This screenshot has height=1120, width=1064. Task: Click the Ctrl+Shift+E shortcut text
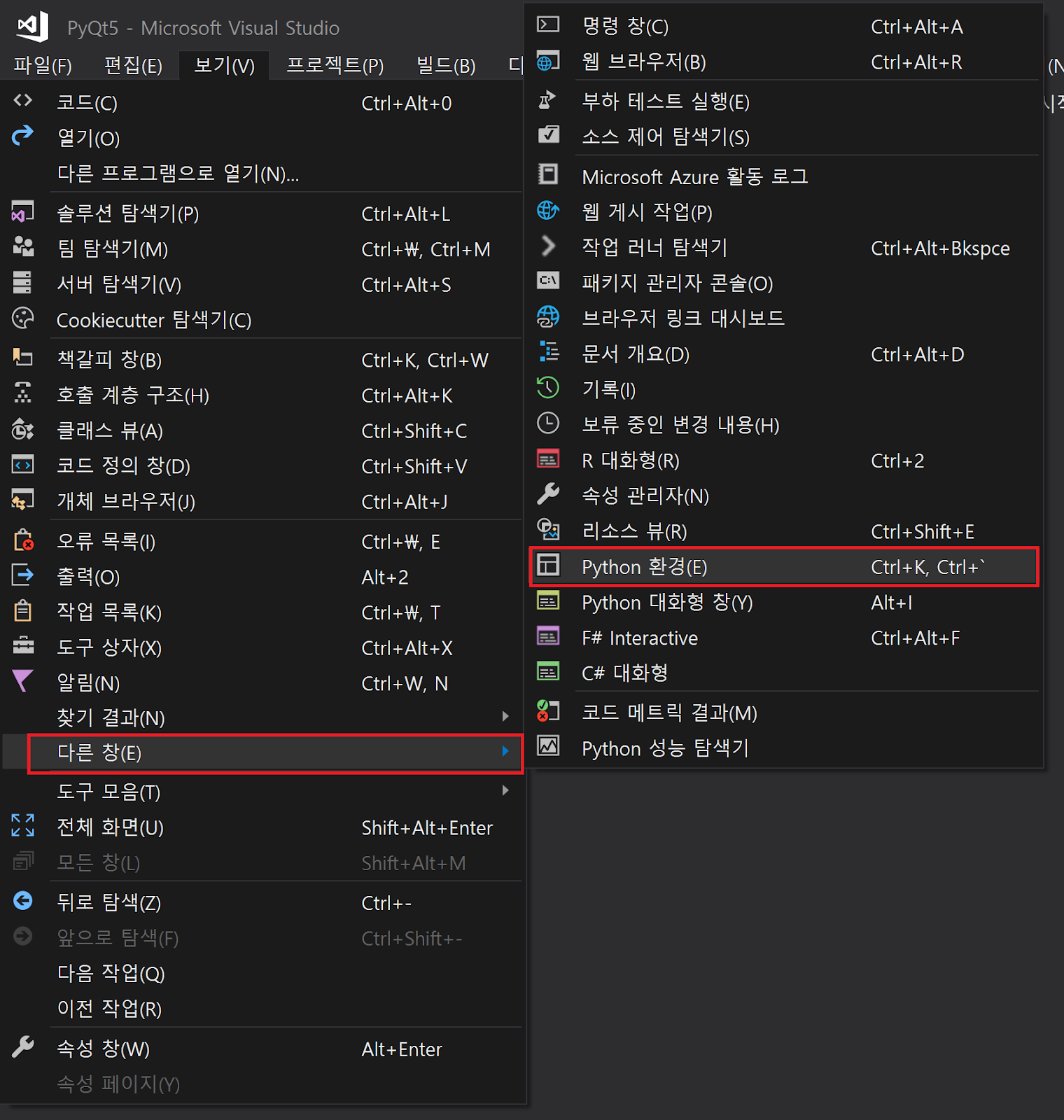coord(923,532)
